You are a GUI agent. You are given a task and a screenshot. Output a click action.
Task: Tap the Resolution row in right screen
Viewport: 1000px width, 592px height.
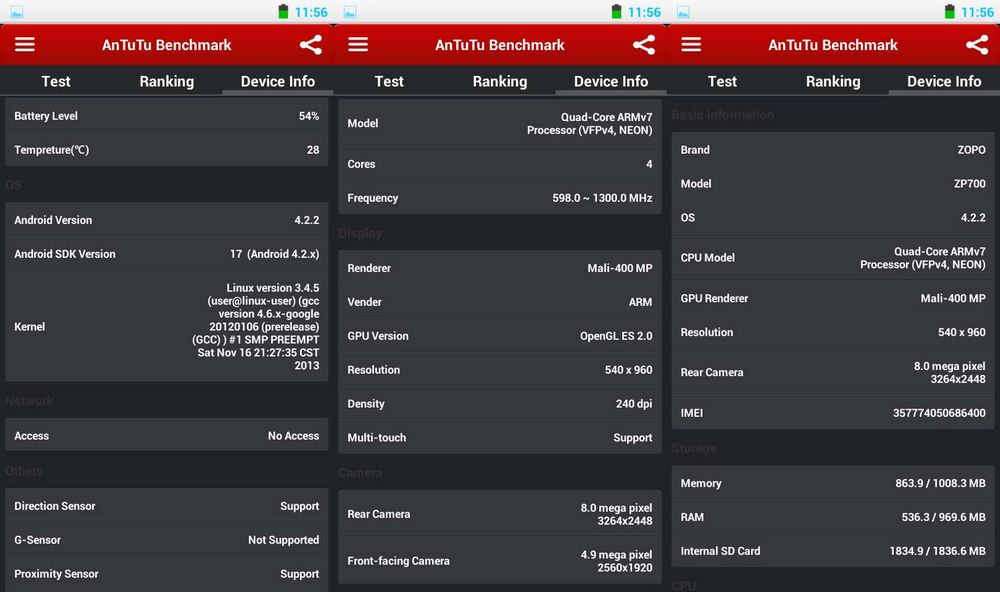(833, 332)
